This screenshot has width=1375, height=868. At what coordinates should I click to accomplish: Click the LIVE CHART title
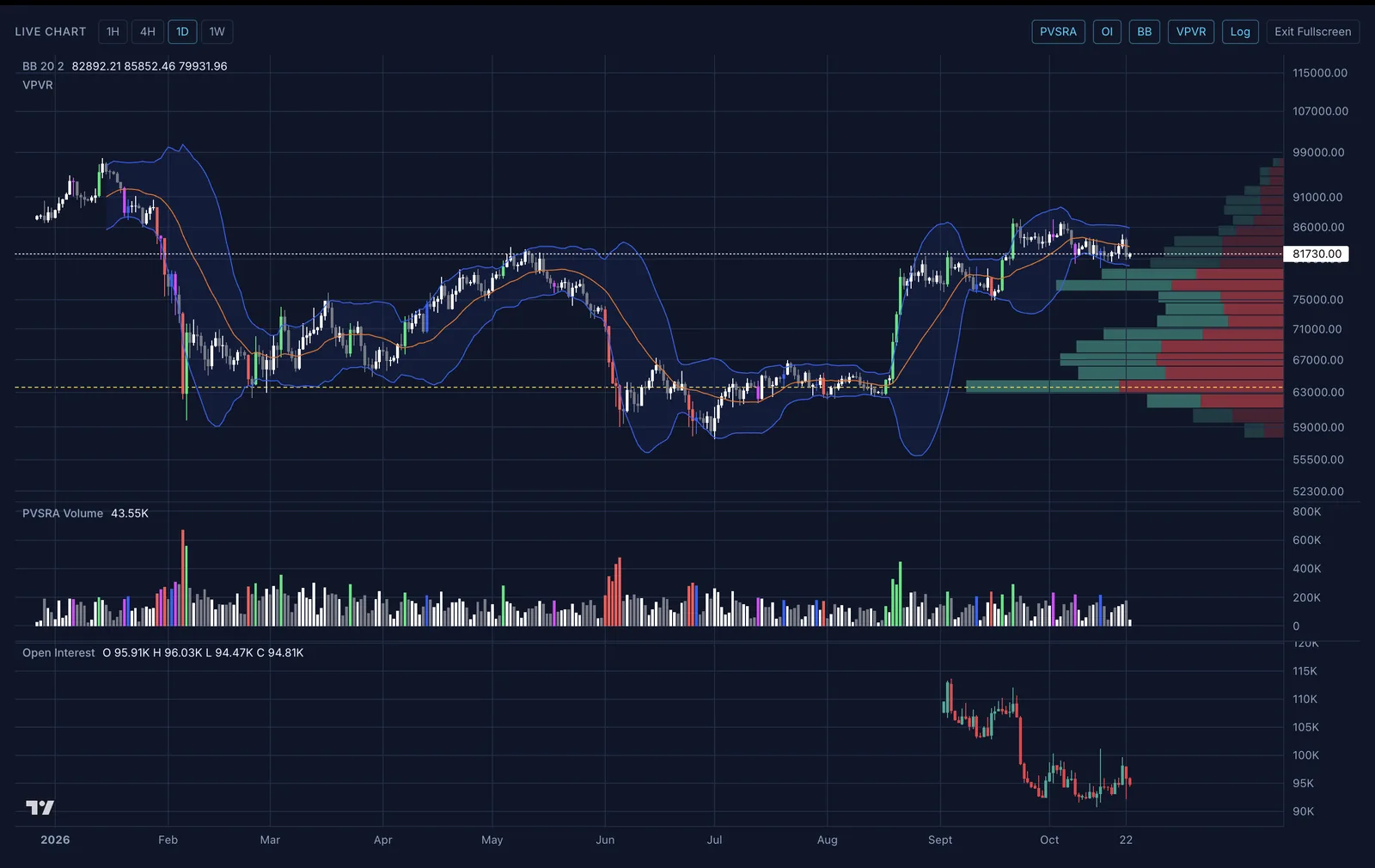click(x=51, y=32)
